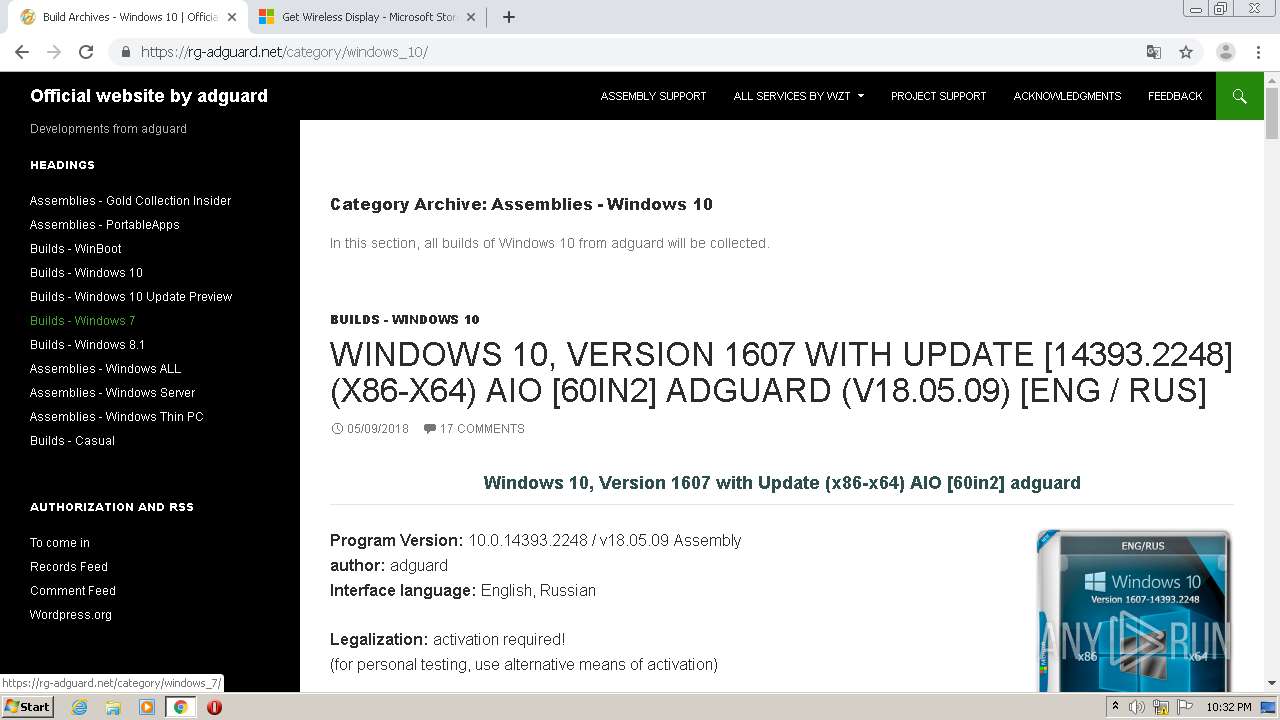The height and width of the screenshot is (720, 1280).
Task: Open Chrome's three-dot menu
Action: click(x=1259, y=52)
